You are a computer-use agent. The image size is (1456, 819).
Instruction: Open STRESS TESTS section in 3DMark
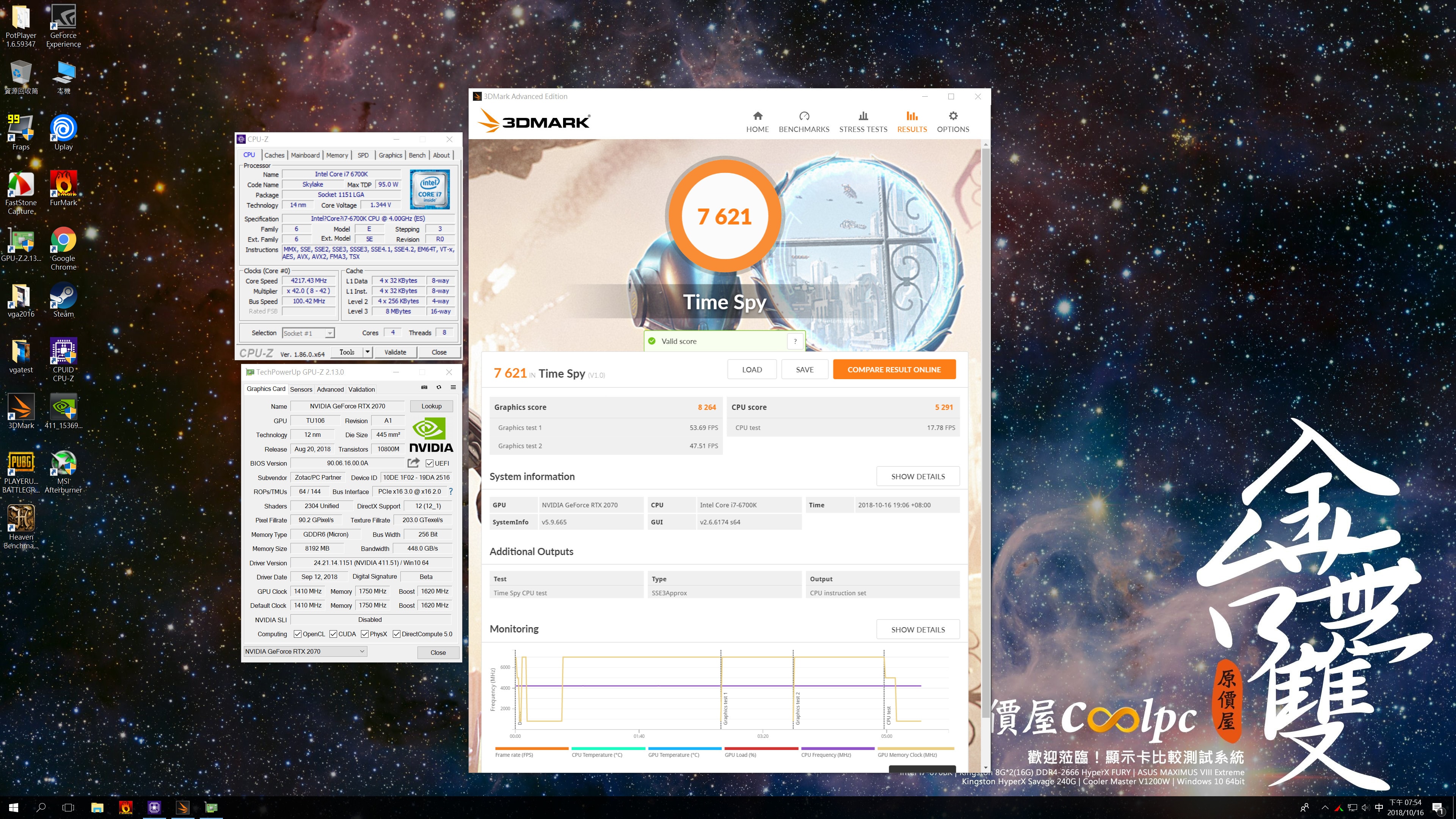pos(863,122)
